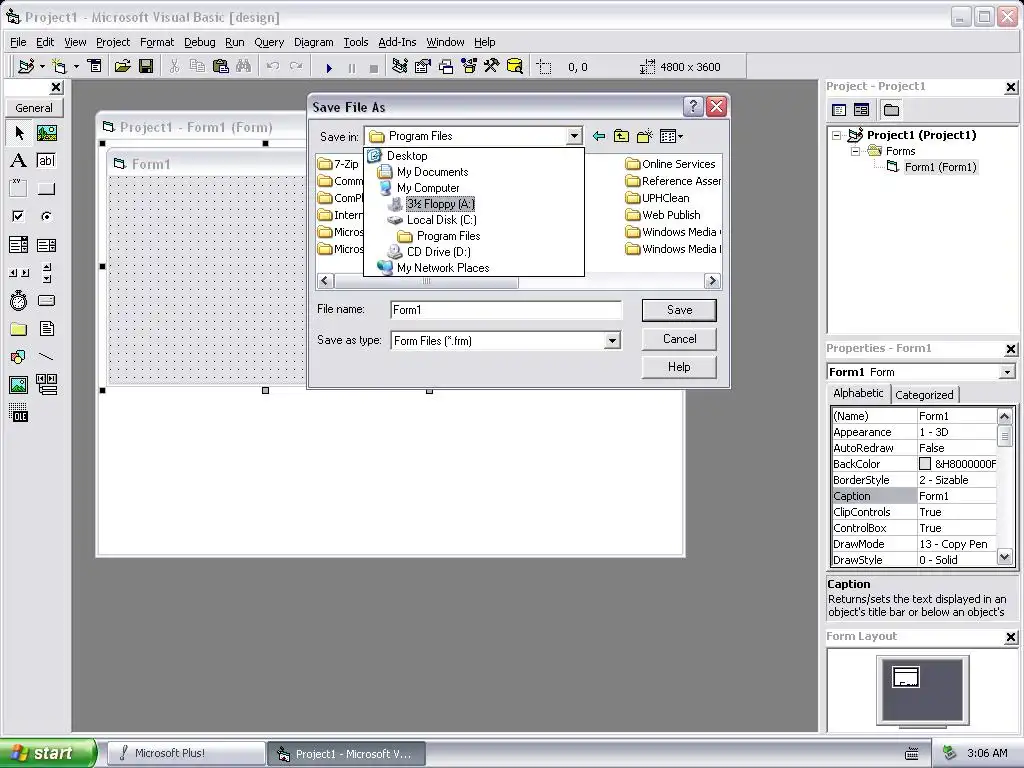Select the HScrollBar tool in toolbox
1024x768 pixels.
point(19,273)
